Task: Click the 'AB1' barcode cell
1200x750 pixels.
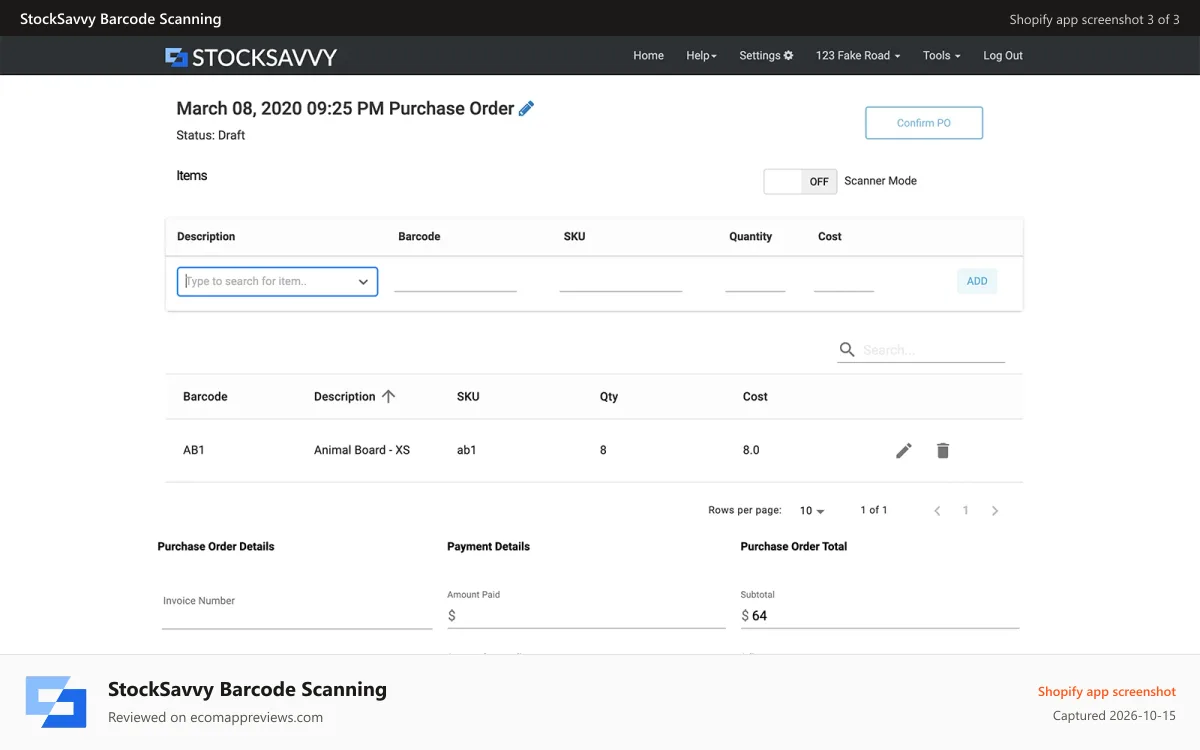Action: click(x=194, y=450)
